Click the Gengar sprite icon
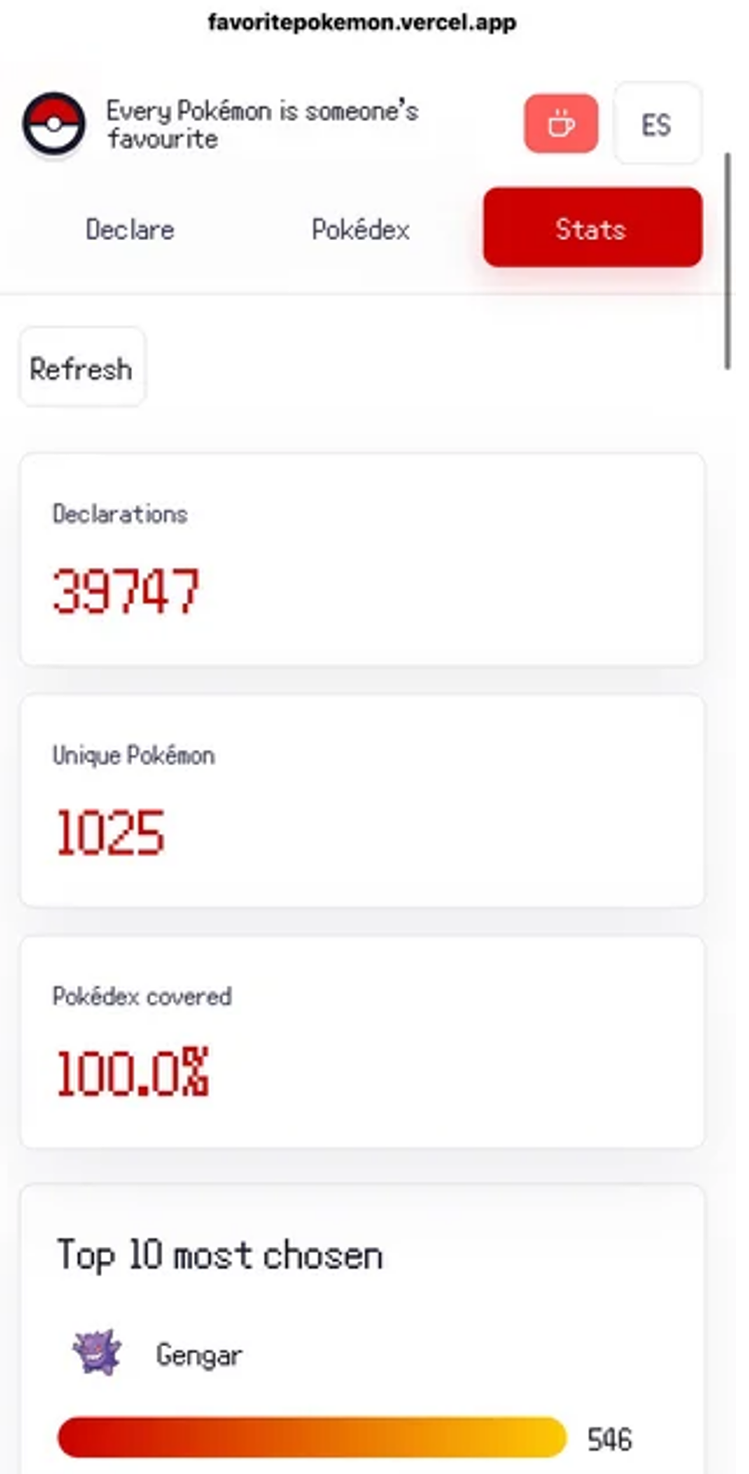Screen dimensions: 749x1474 coord(96,1354)
